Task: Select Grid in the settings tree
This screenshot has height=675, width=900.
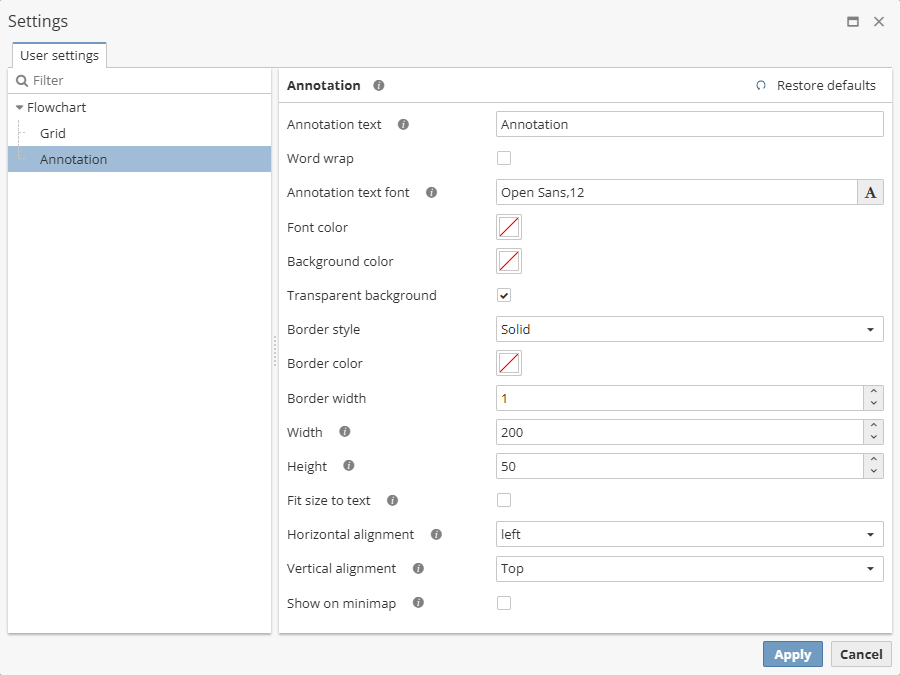Action: pyautogui.click(x=53, y=133)
